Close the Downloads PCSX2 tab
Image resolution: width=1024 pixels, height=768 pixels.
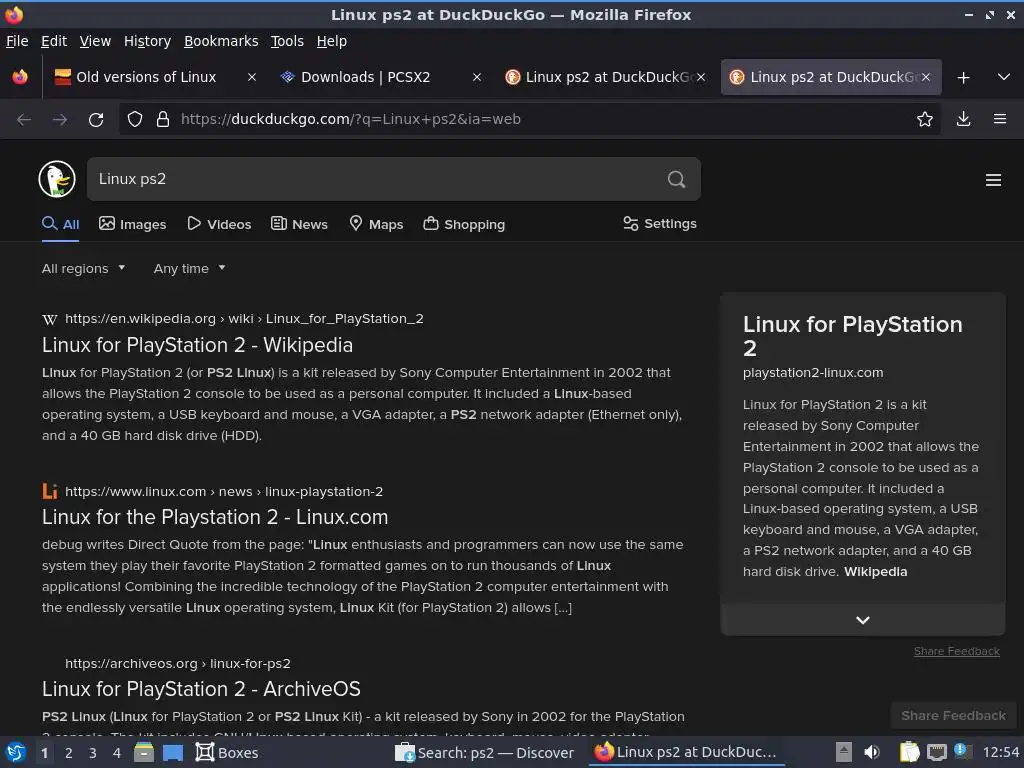coord(477,77)
